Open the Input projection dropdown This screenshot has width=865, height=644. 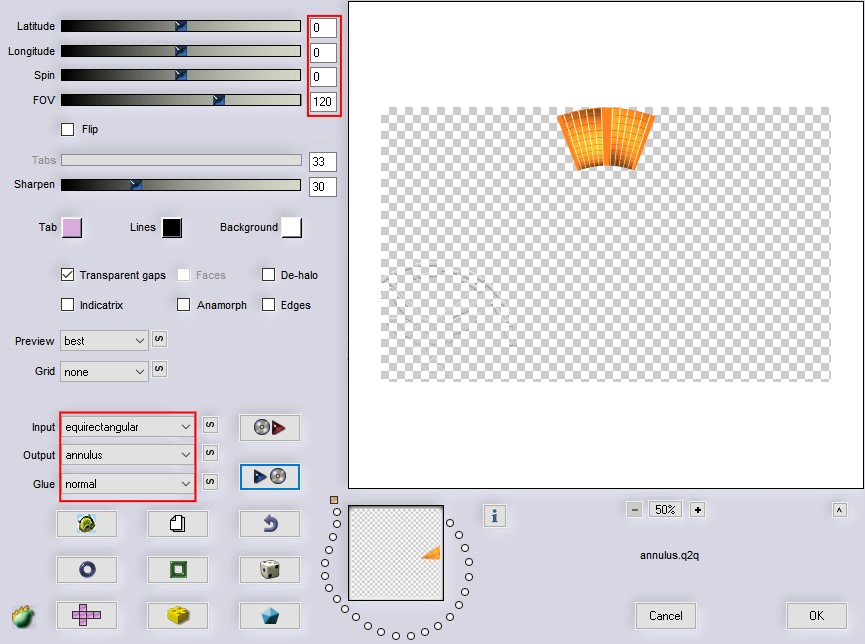127,427
